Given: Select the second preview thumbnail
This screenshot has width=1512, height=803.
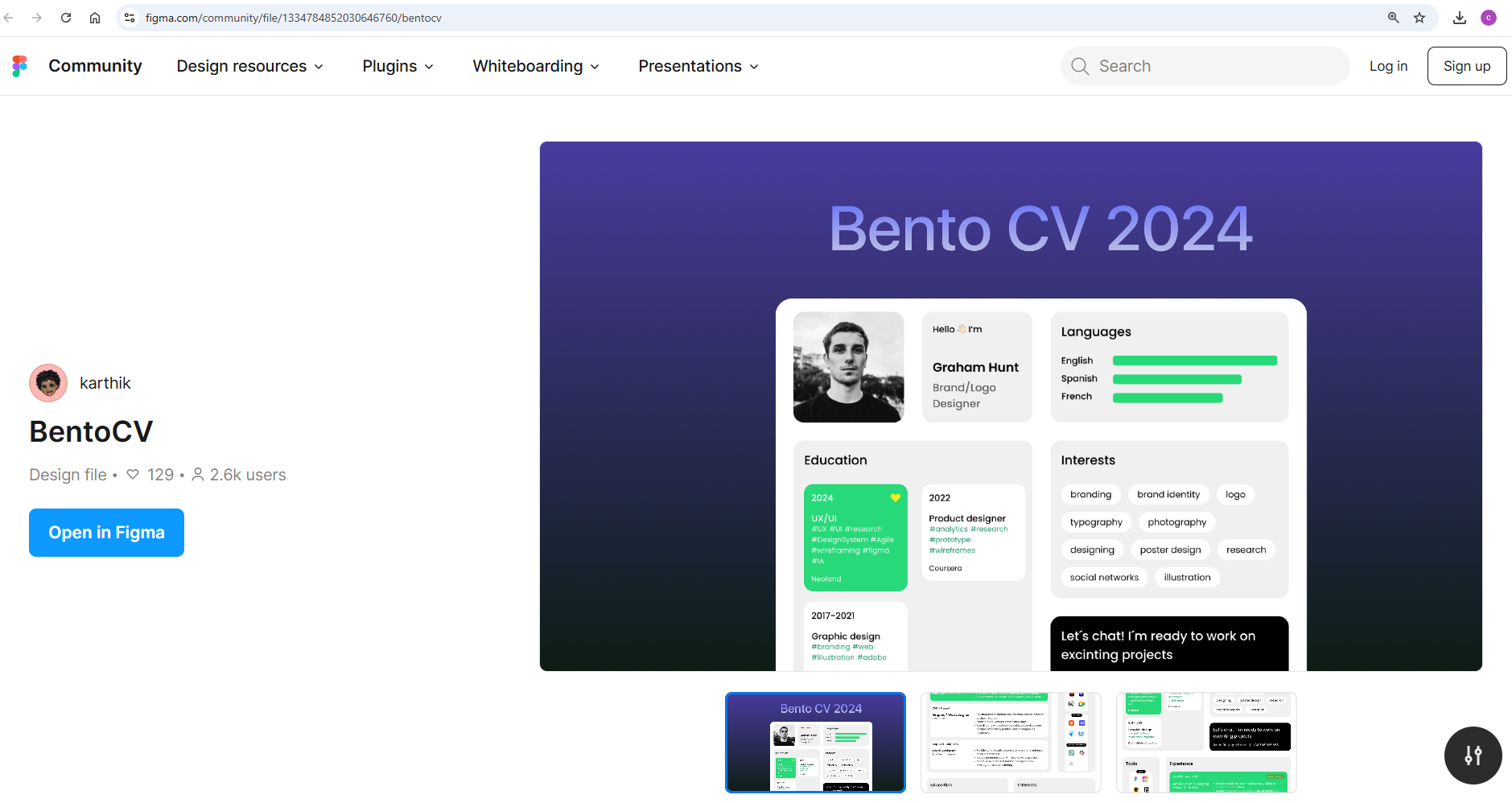Looking at the screenshot, I should click(x=1011, y=742).
